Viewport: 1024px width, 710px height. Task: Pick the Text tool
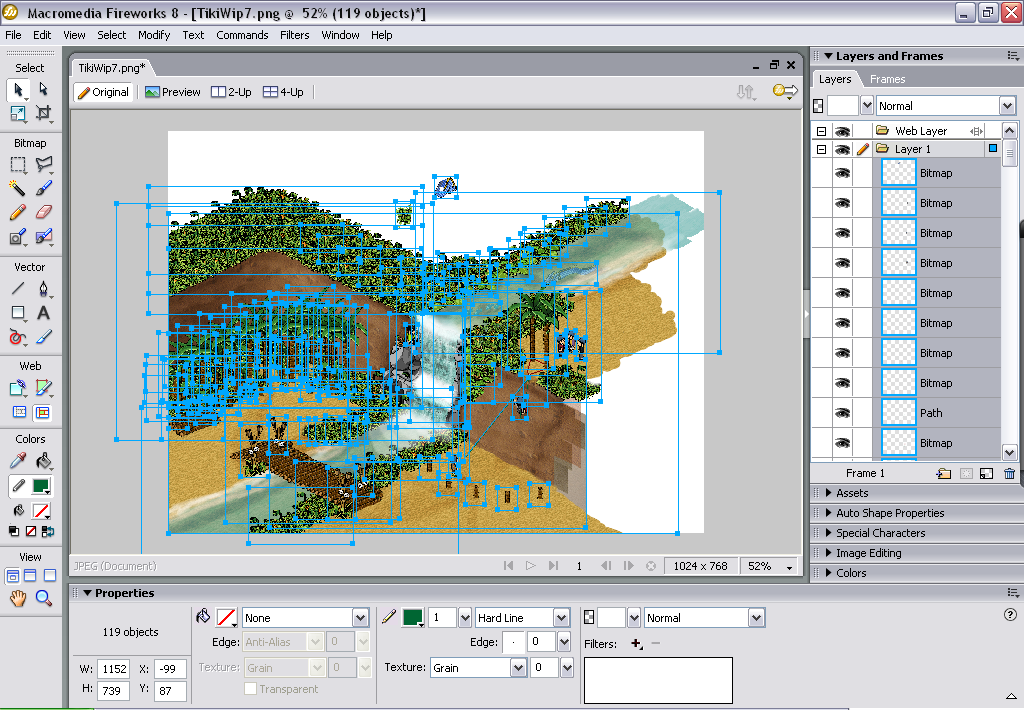coord(43,313)
